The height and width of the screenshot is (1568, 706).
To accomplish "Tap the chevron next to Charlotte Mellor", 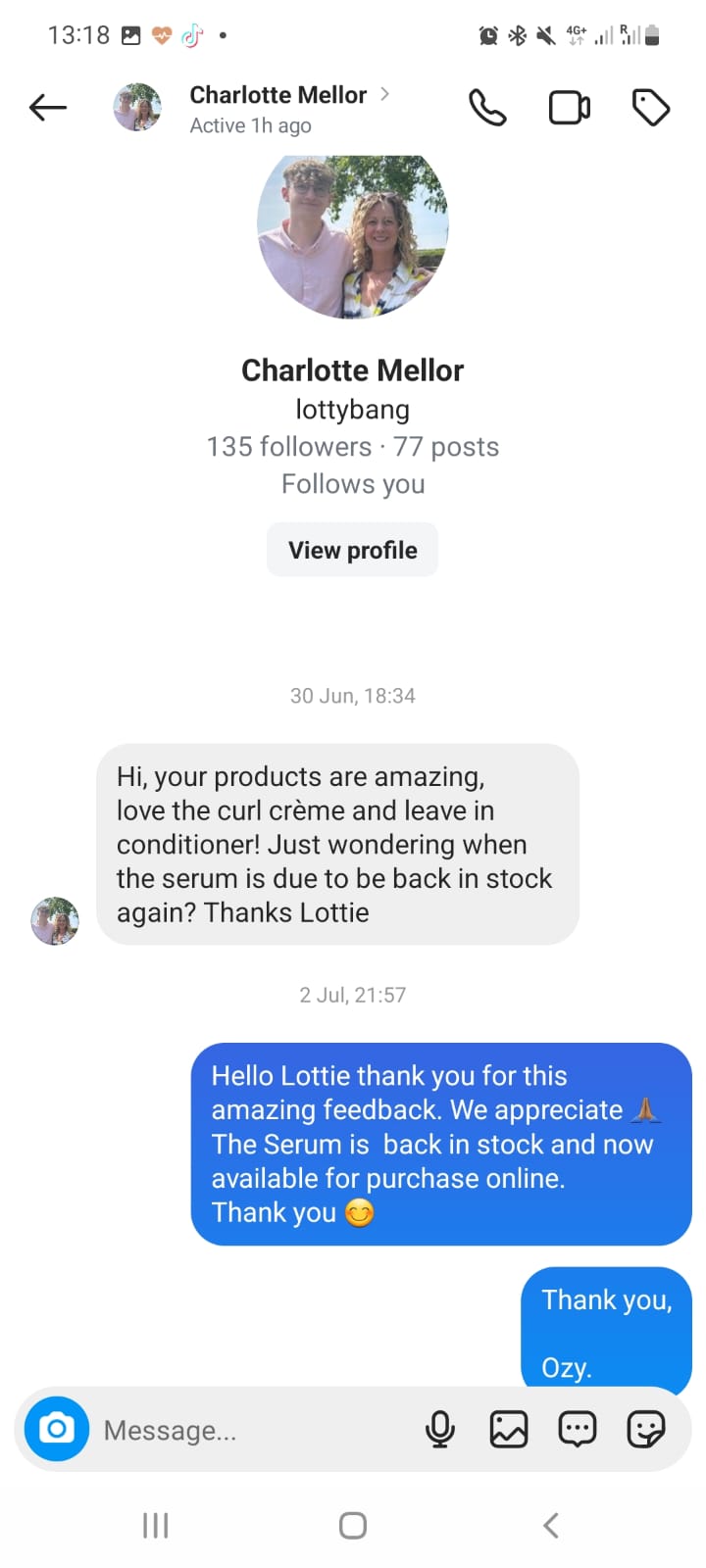I will point(385,94).
